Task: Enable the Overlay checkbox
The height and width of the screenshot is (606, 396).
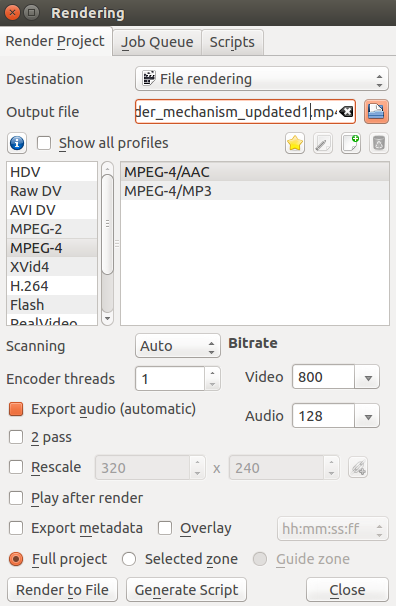Action: click(165, 528)
